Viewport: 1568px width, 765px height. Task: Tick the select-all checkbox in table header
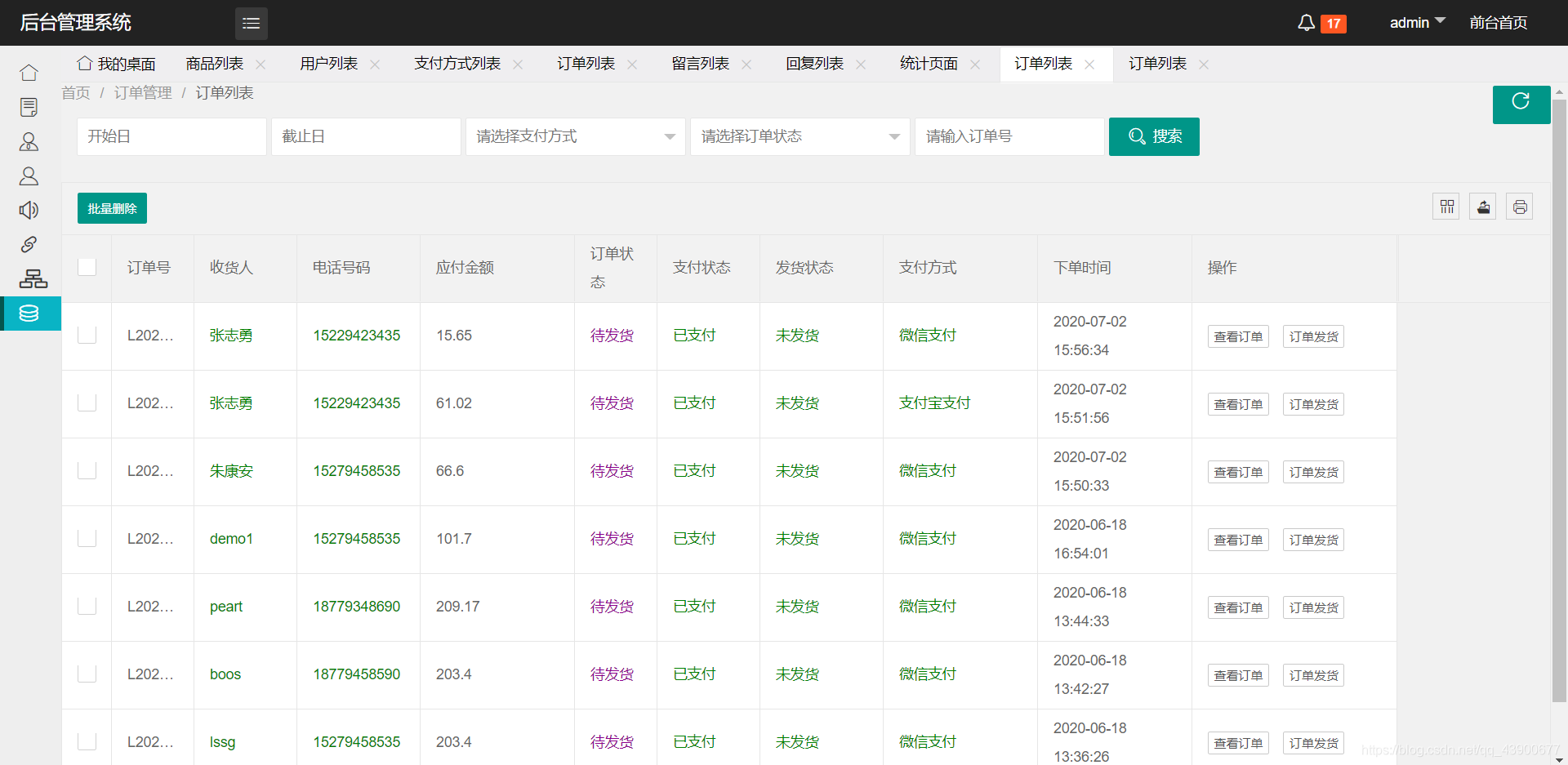tap(87, 267)
